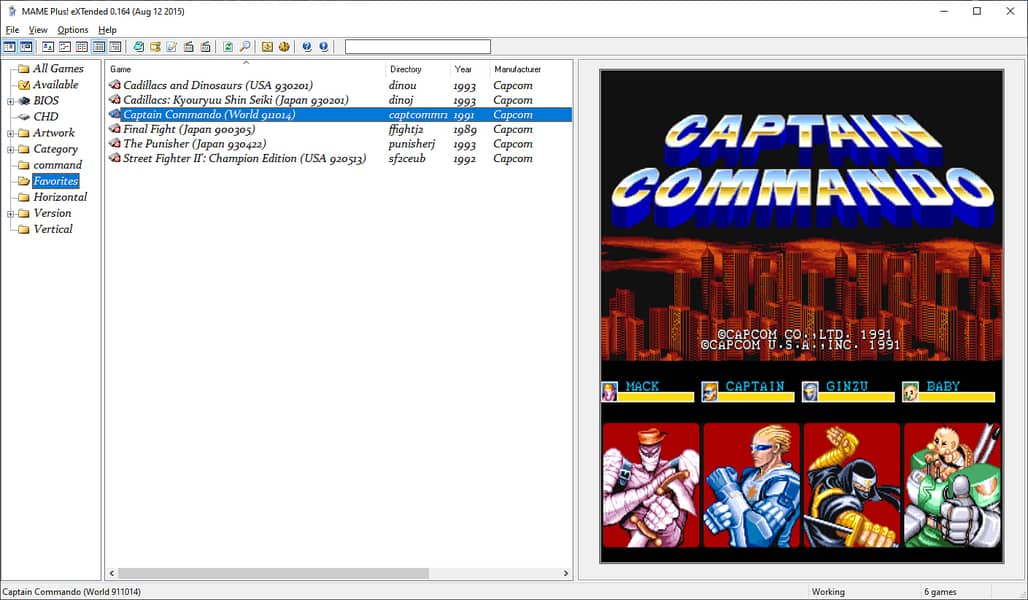Select "Street Fighter II': Champion Edition" game
Screen dimensions: 1028x600
tap(245, 158)
